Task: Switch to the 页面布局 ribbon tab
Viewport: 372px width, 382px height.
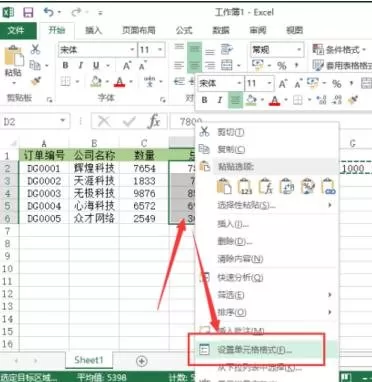Action: click(x=139, y=31)
